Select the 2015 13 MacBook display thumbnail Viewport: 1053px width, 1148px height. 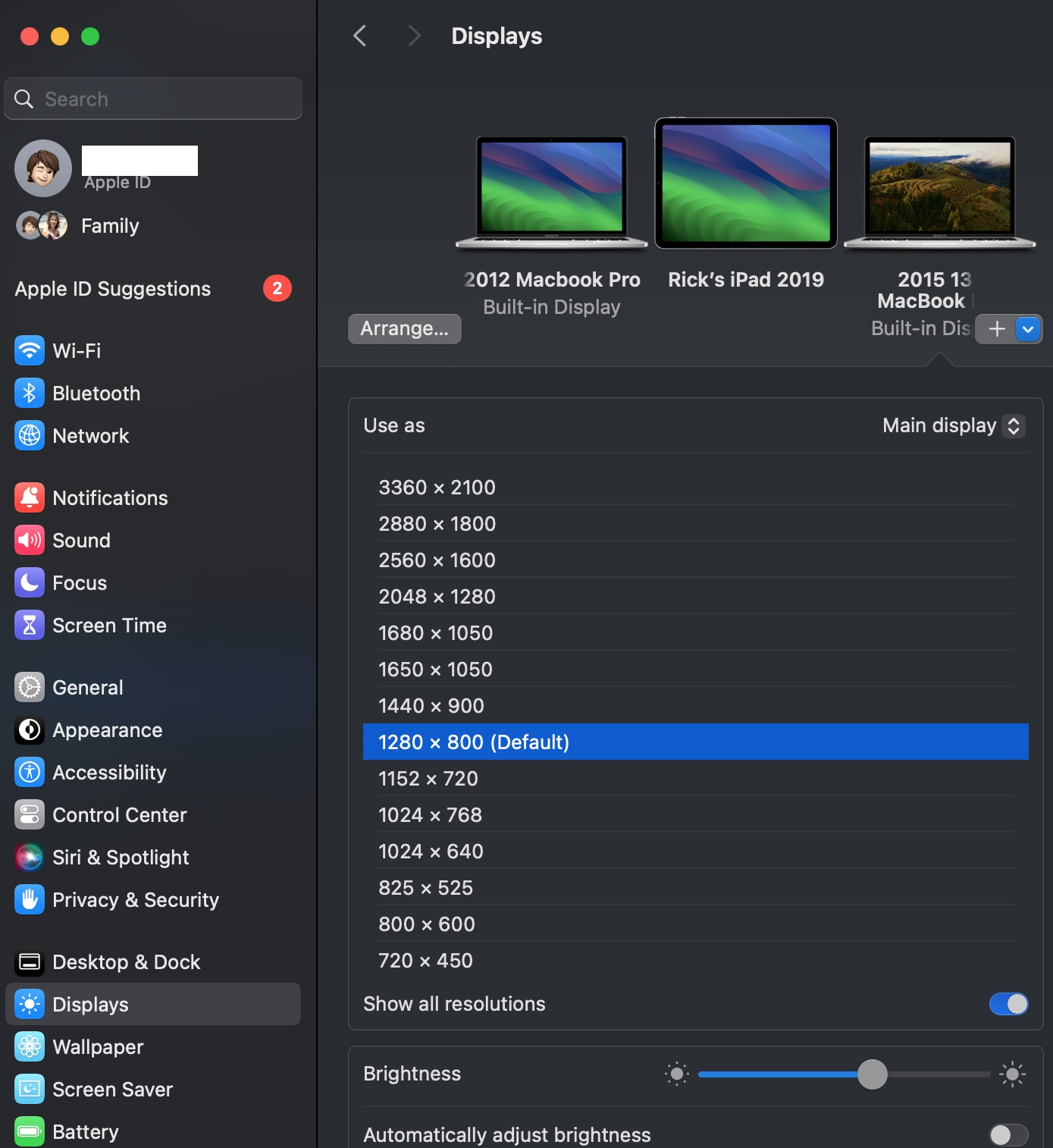940,193
